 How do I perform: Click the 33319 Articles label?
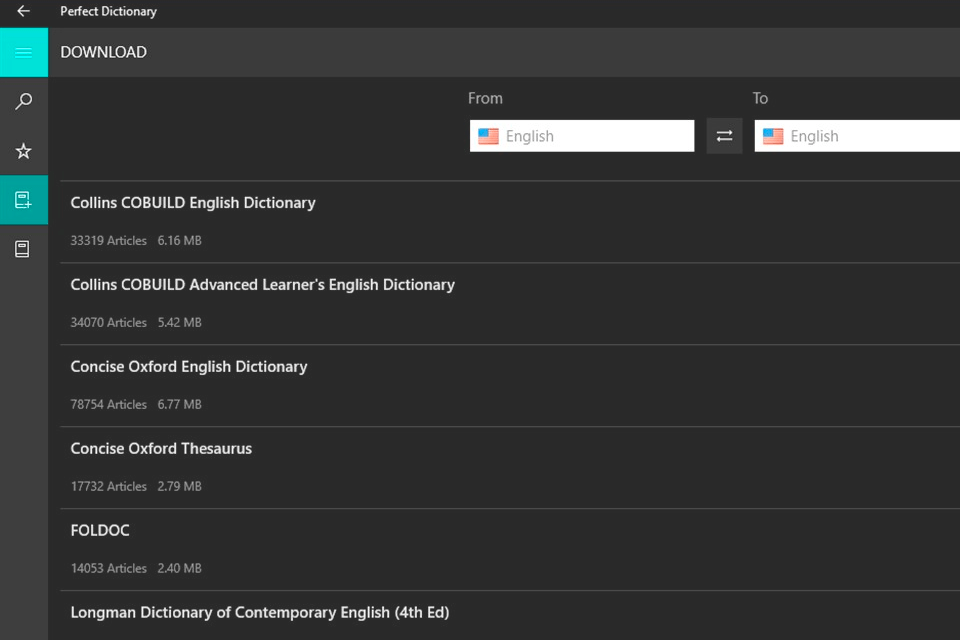(108, 241)
